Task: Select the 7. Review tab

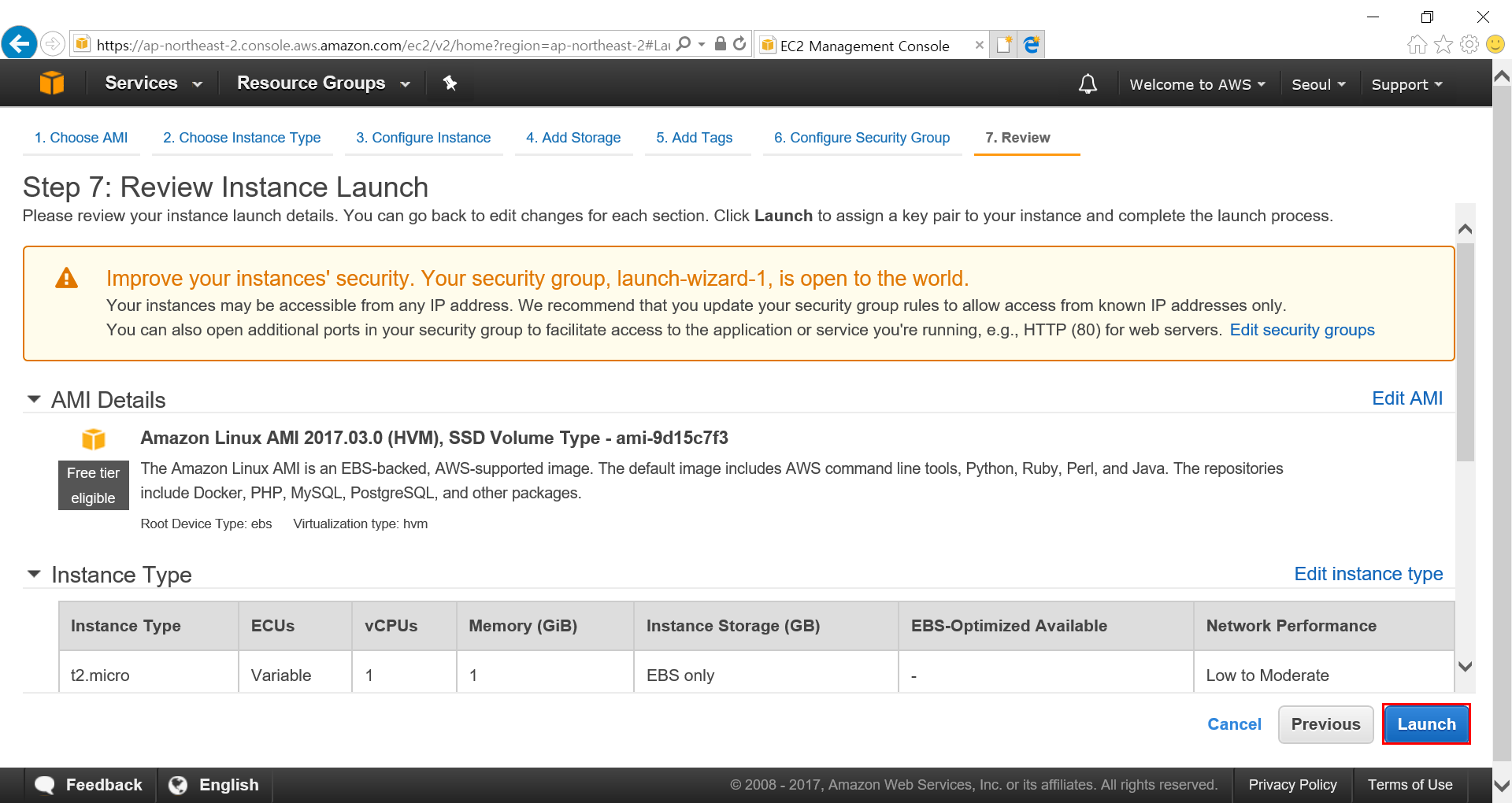Action: click(x=1017, y=138)
